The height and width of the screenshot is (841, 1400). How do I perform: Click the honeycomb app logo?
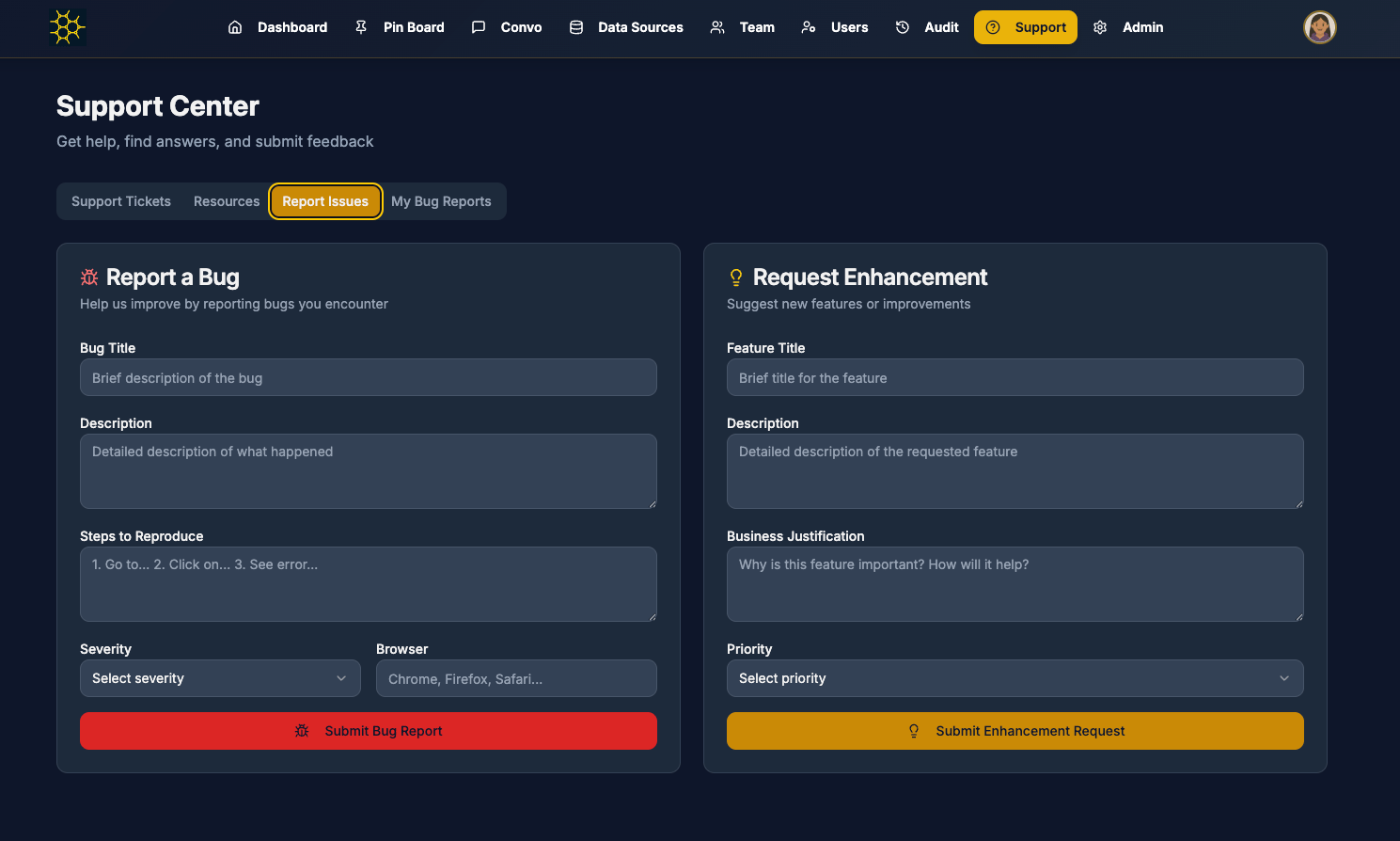(67, 27)
